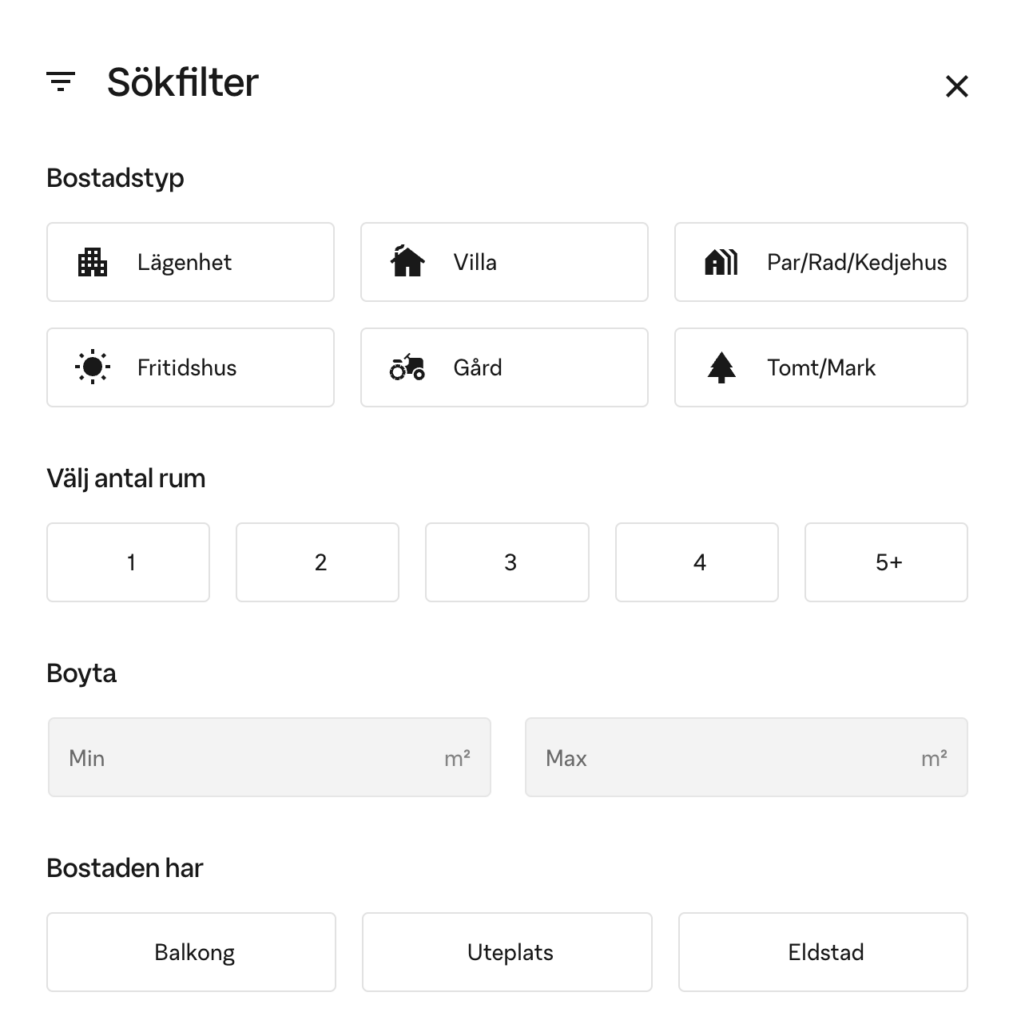Select housing type Villa
Image resolution: width=1021 pixels, height=1024 pixels.
[504, 262]
